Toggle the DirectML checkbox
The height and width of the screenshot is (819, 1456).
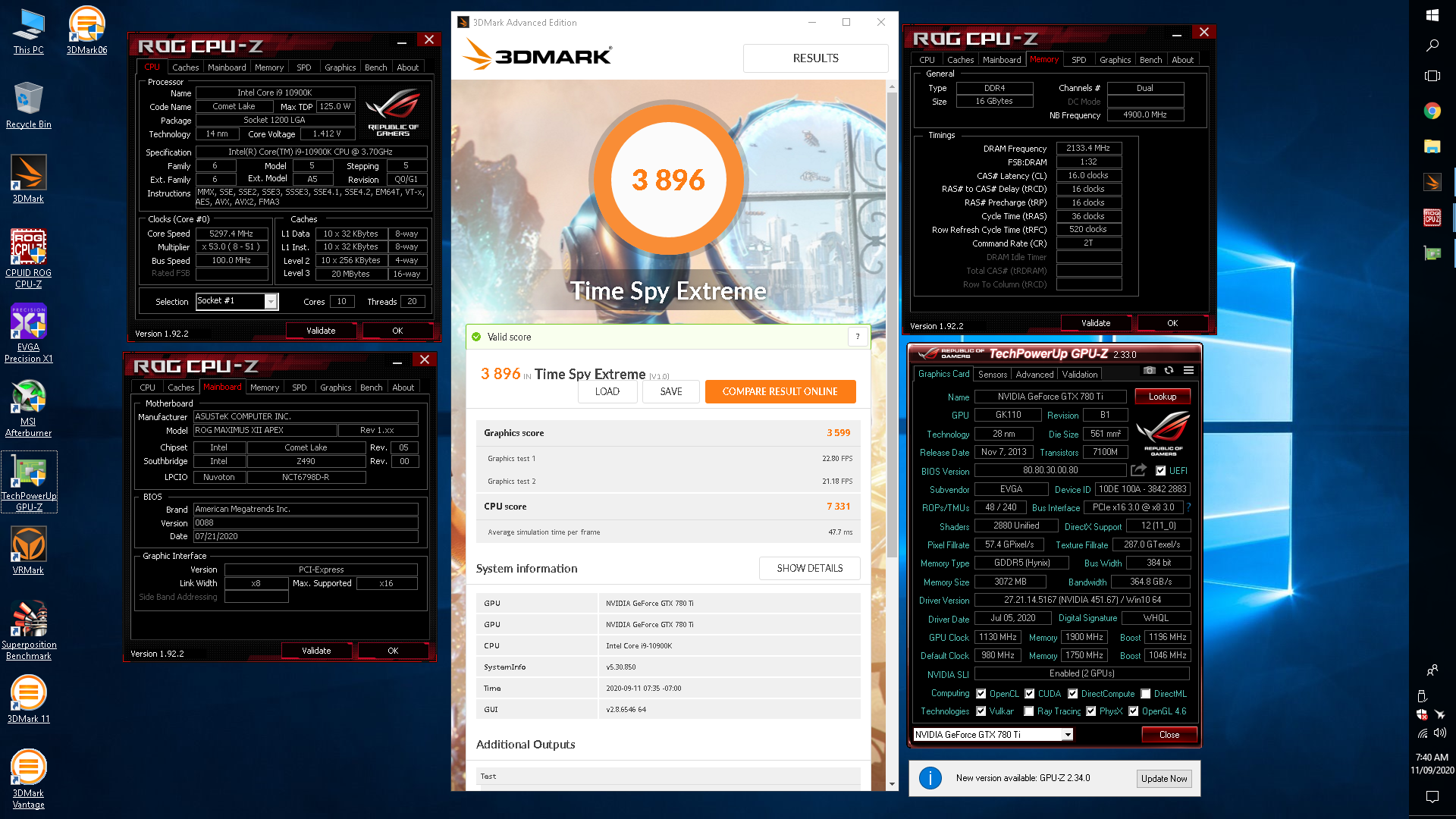point(1146,694)
